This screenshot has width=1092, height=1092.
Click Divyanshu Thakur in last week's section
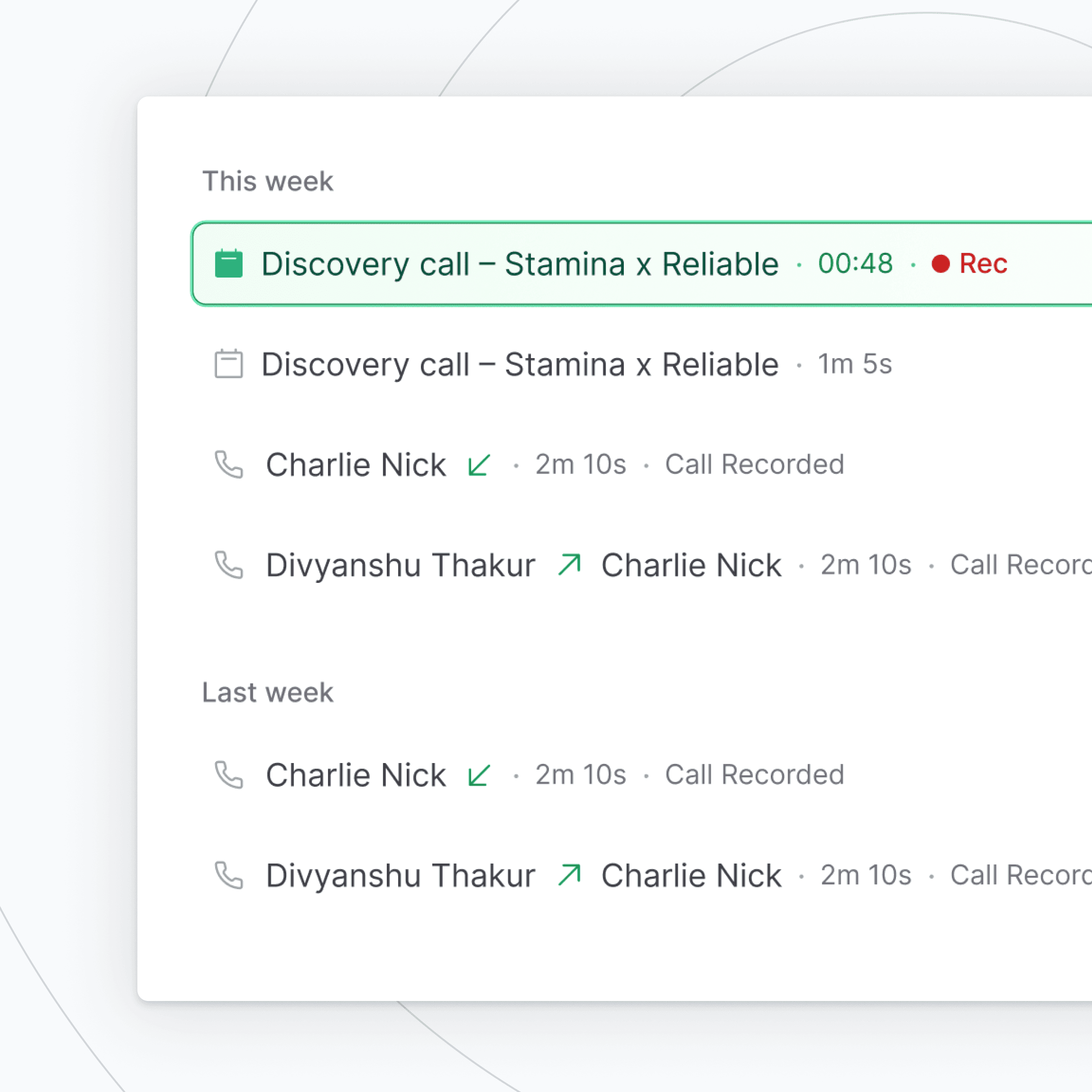(400, 875)
